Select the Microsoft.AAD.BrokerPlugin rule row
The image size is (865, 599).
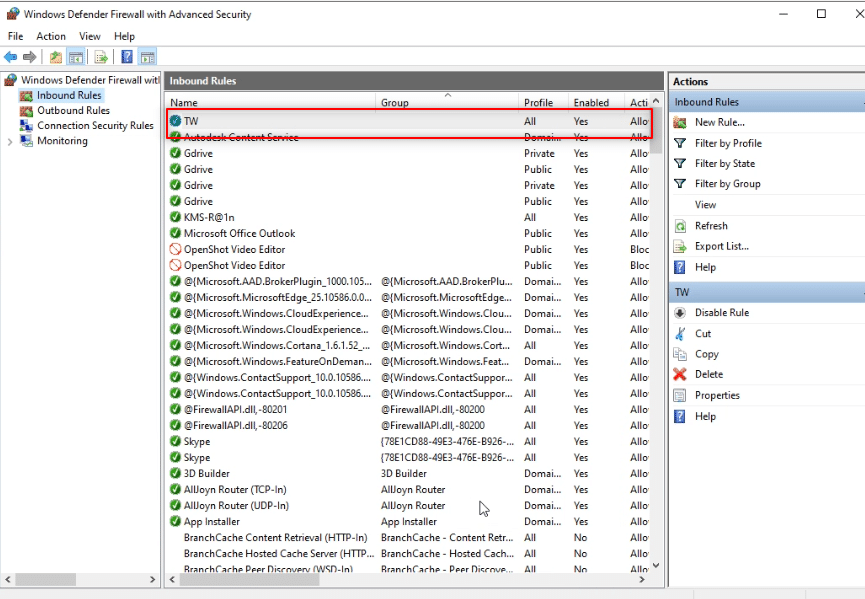tap(408, 281)
